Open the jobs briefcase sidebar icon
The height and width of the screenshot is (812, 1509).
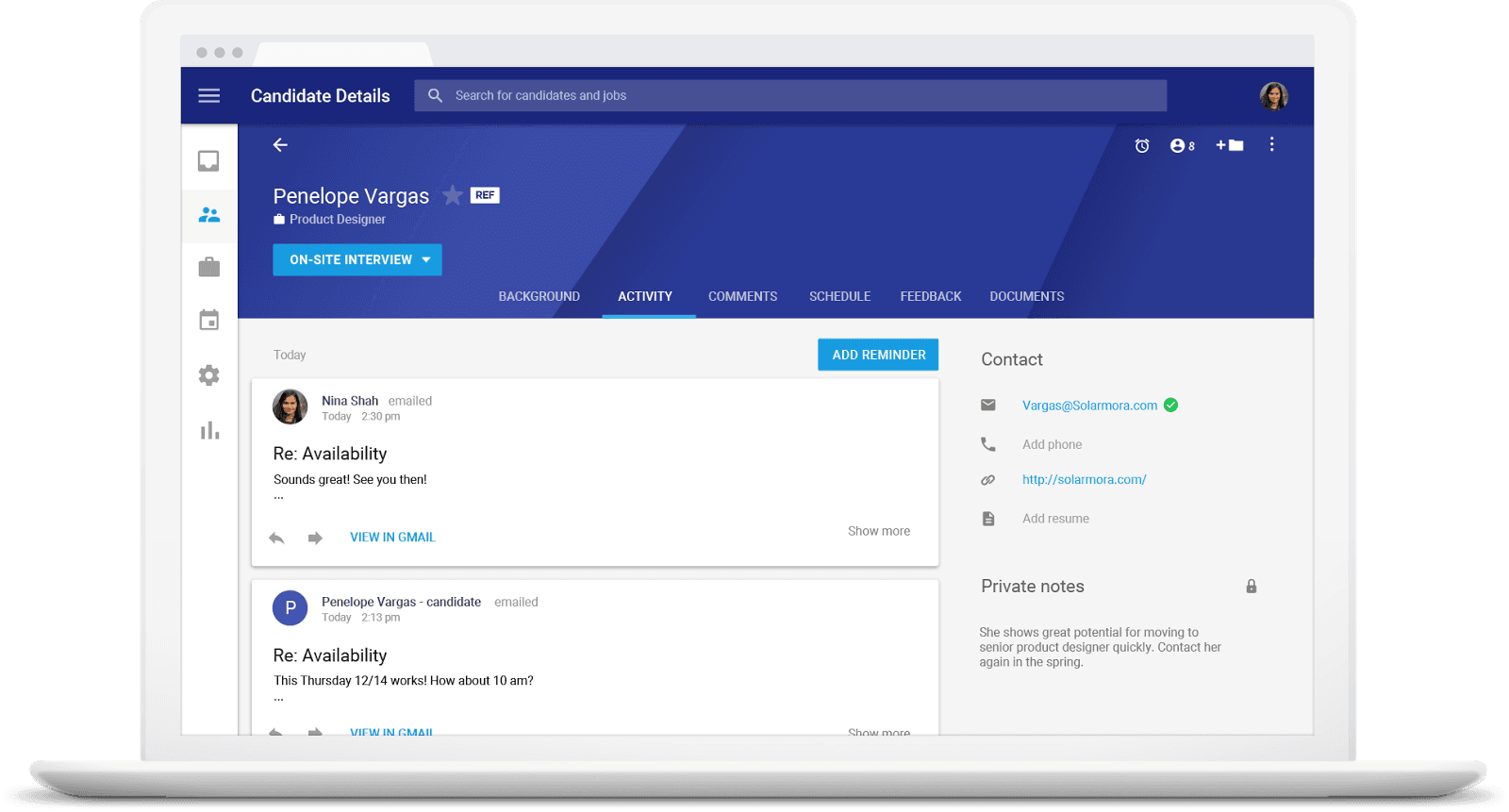tap(208, 268)
